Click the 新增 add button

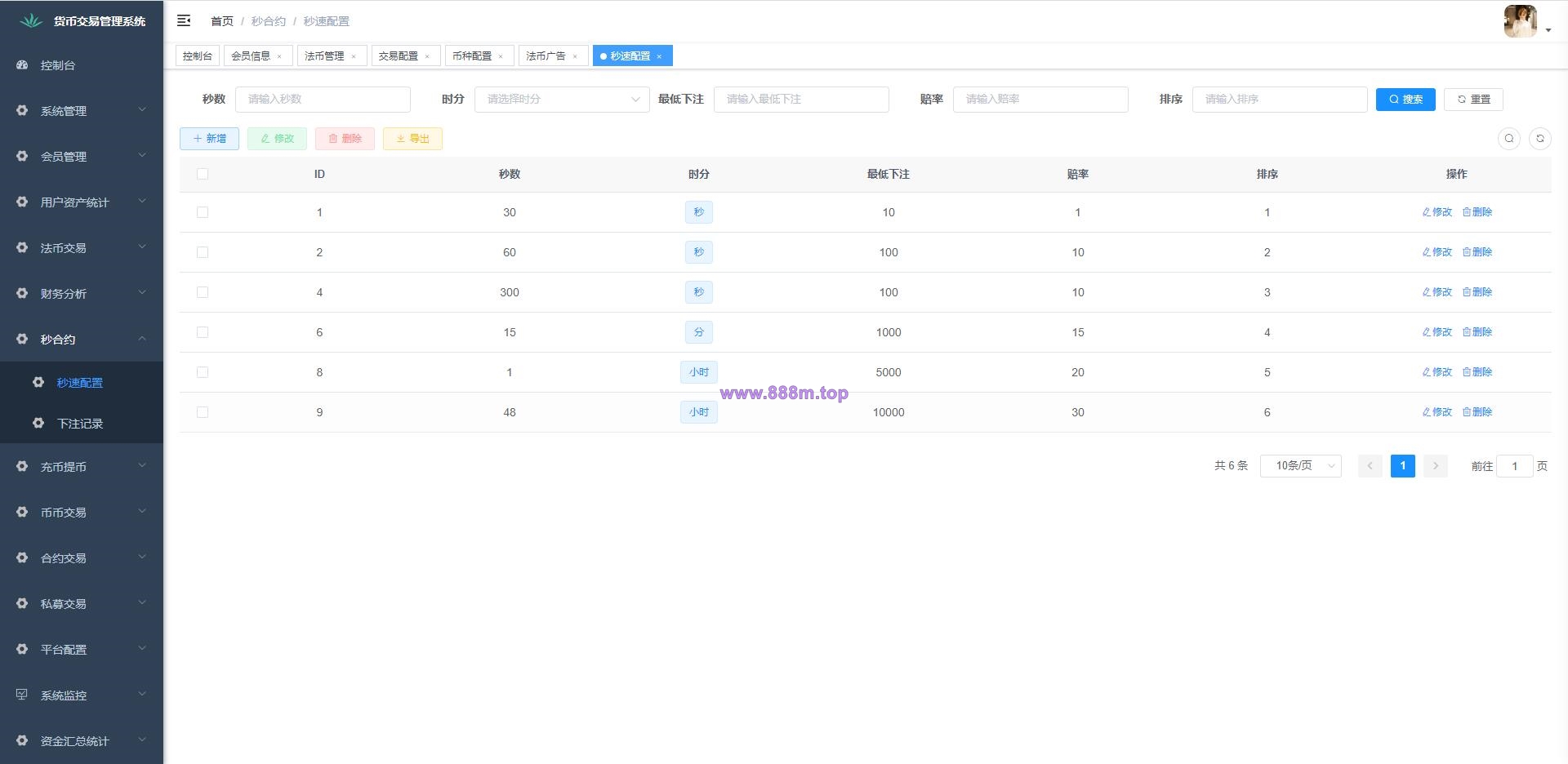[x=209, y=139]
